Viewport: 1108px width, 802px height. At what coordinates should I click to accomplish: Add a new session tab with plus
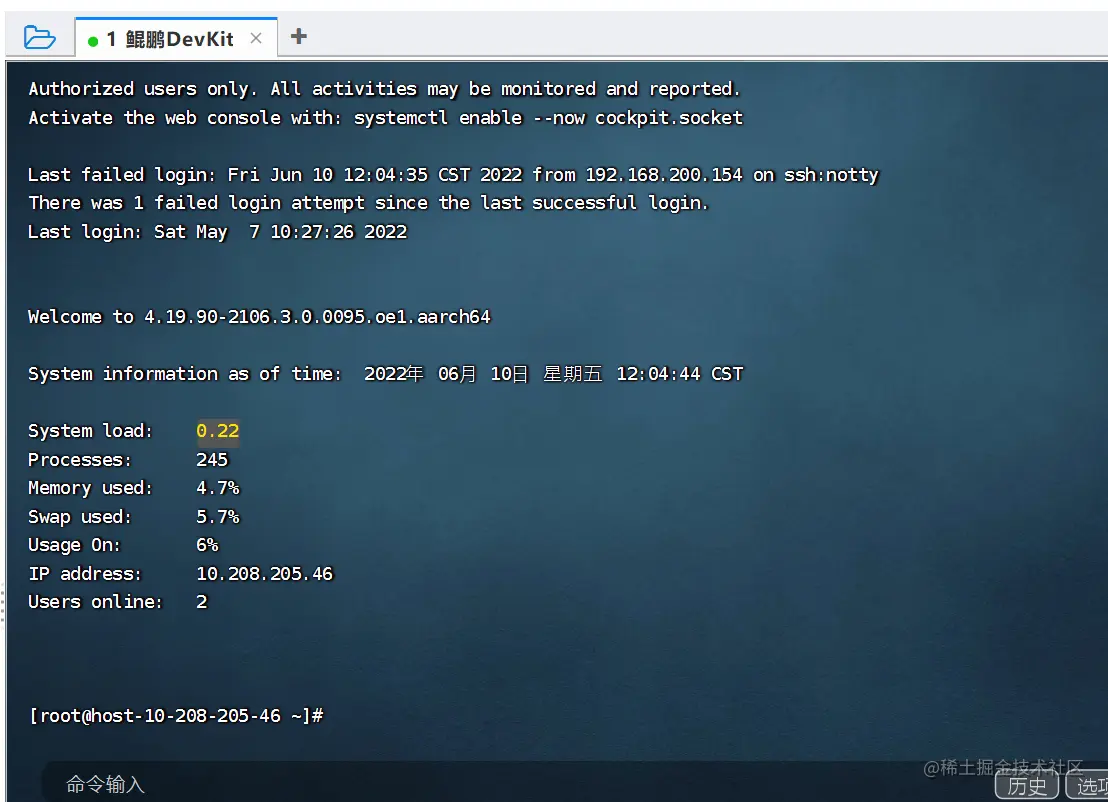coord(299,36)
